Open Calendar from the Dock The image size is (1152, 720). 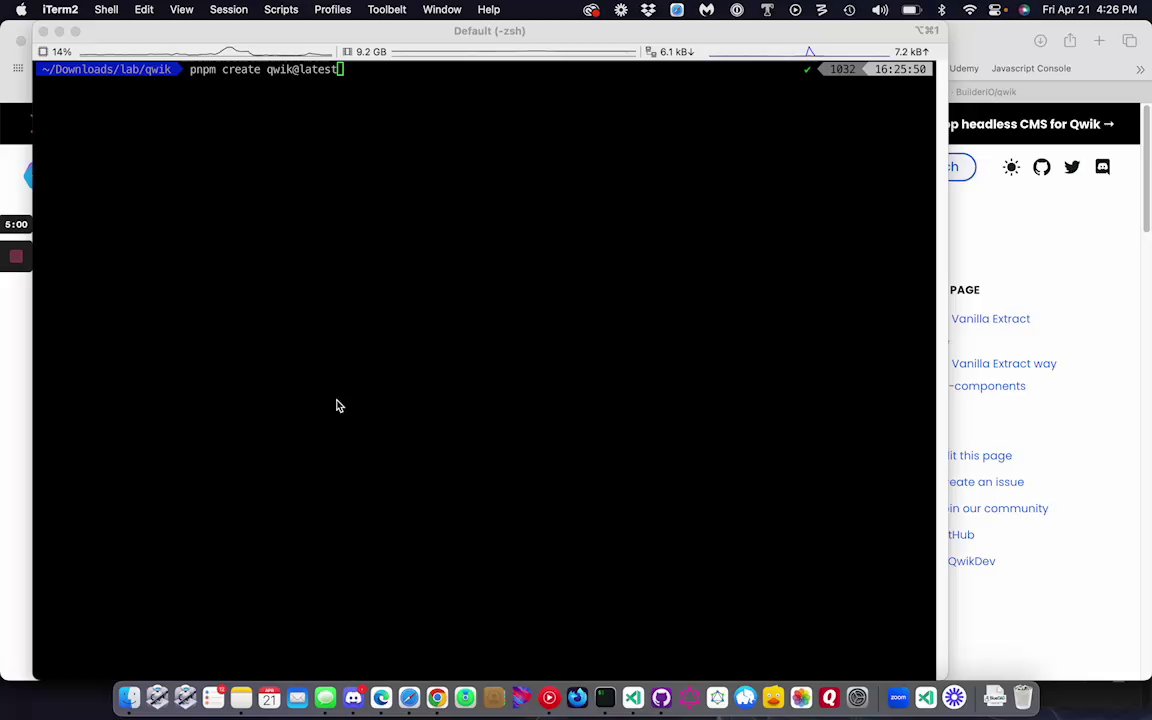tap(270, 697)
